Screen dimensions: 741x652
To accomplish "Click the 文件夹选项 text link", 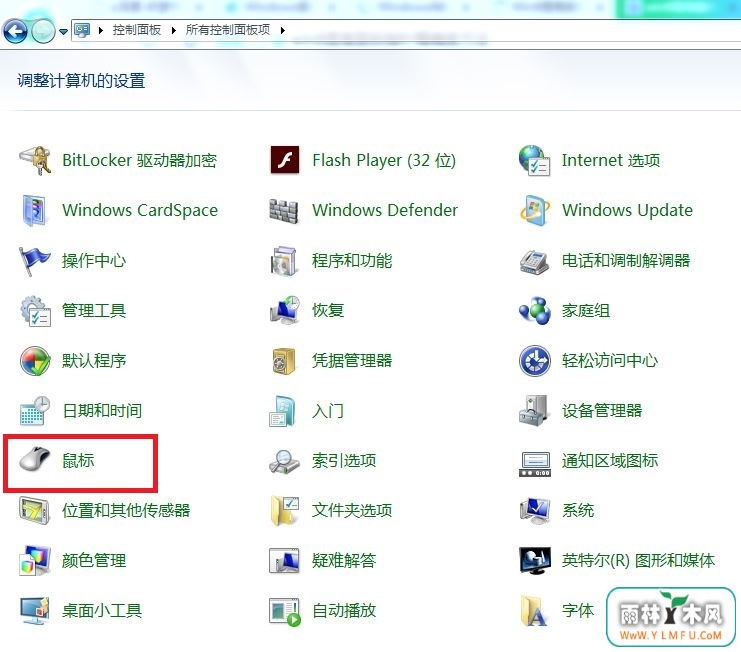I will 352,511.
